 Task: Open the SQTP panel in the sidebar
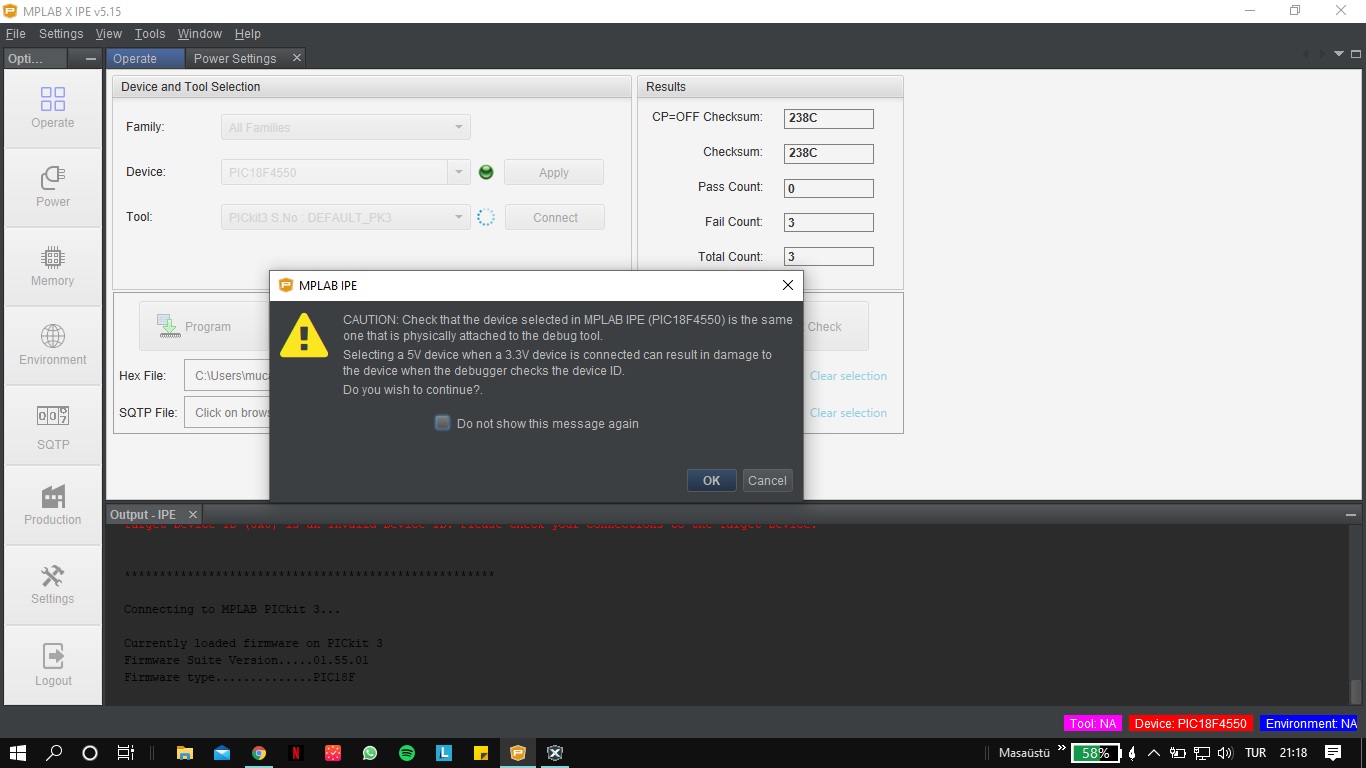tap(53, 427)
